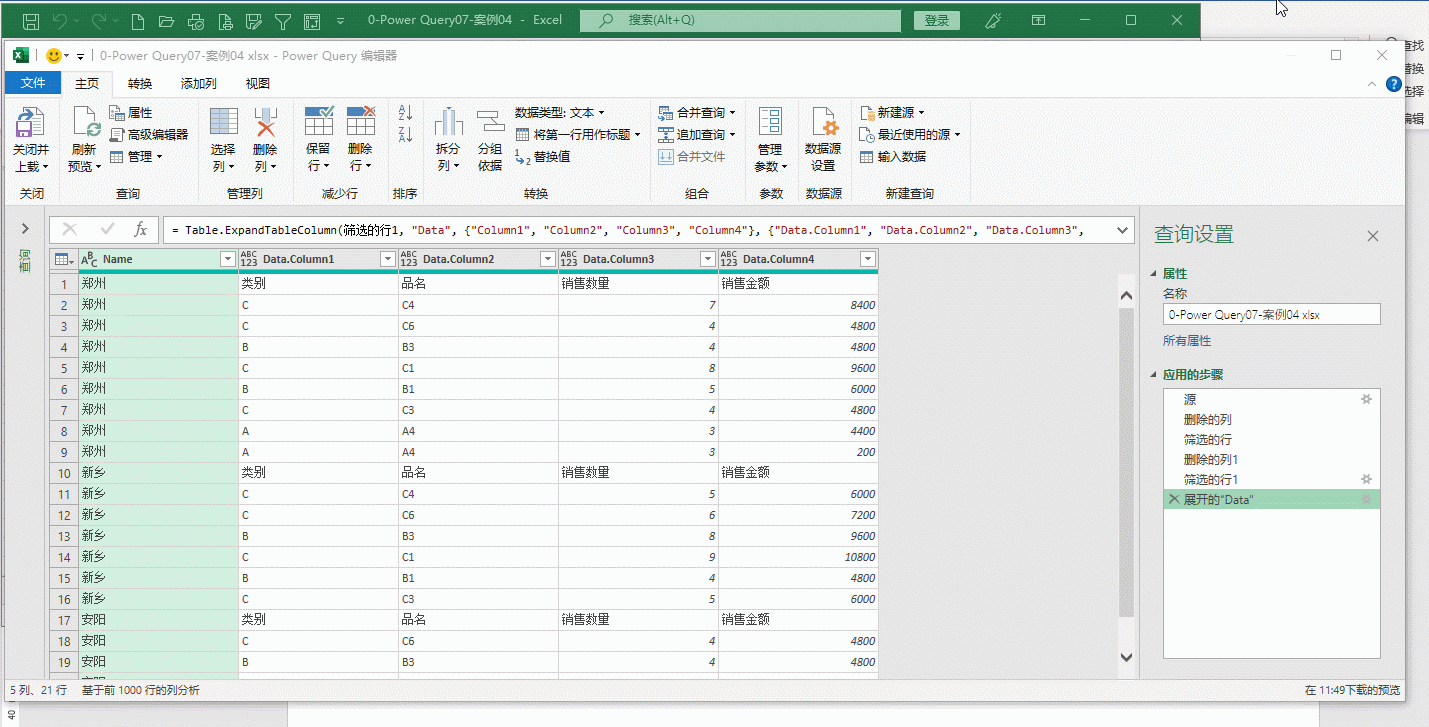The width and height of the screenshot is (1429, 727).
Task: Open the Merge Queries (合并查询) dropdown
Action: [x=697, y=113]
